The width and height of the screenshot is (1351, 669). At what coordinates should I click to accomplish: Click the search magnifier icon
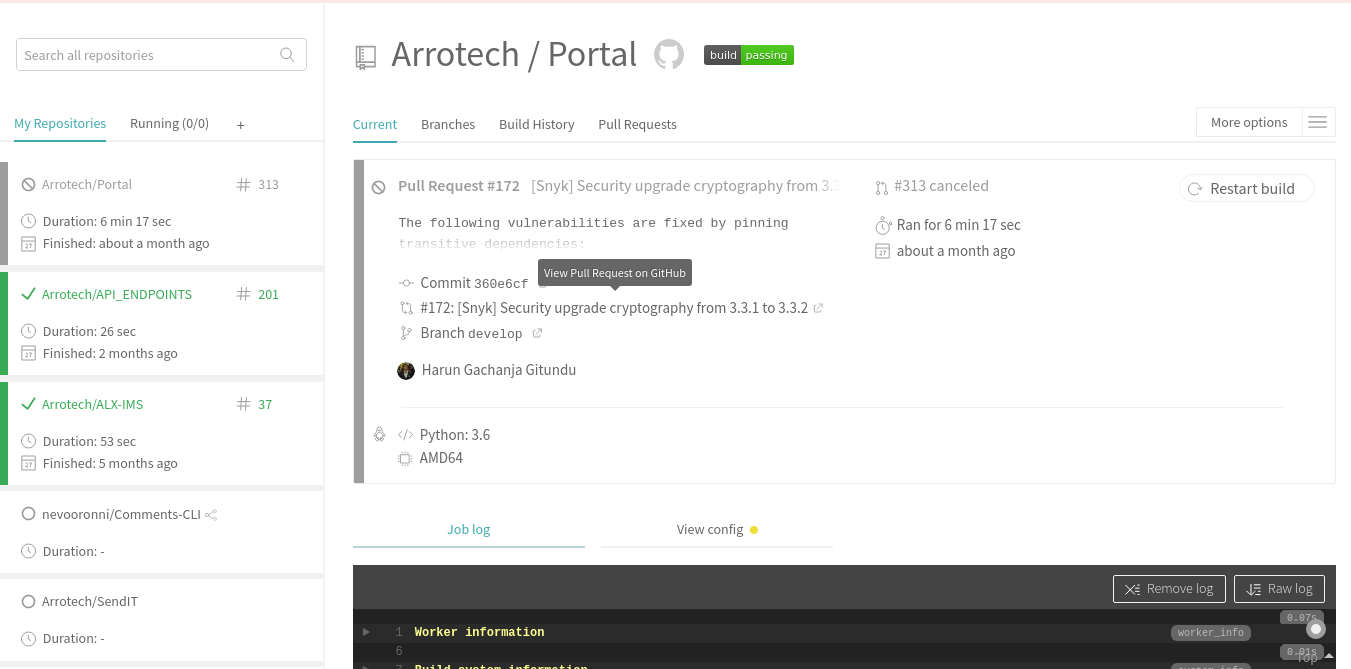(287, 55)
